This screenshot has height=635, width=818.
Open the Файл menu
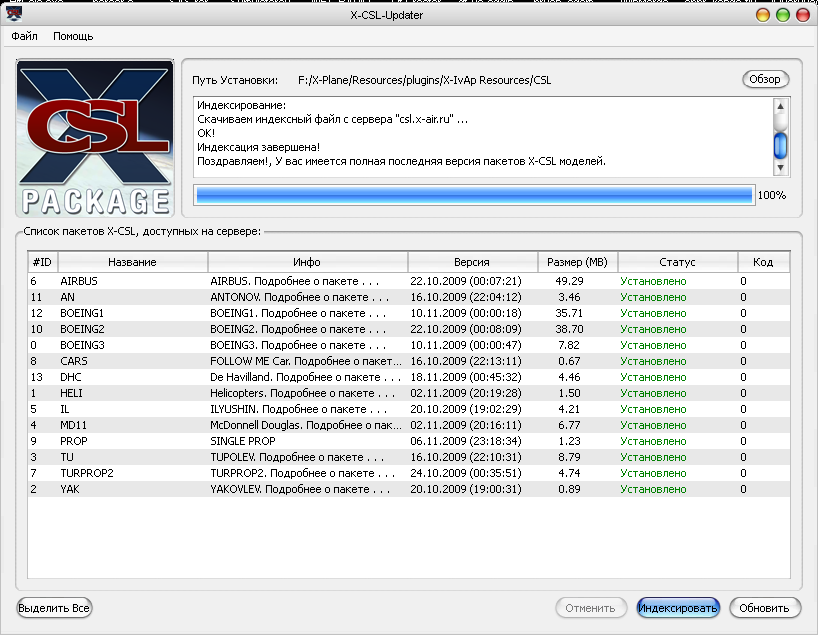pyautogui.click(x=24, y=36)
